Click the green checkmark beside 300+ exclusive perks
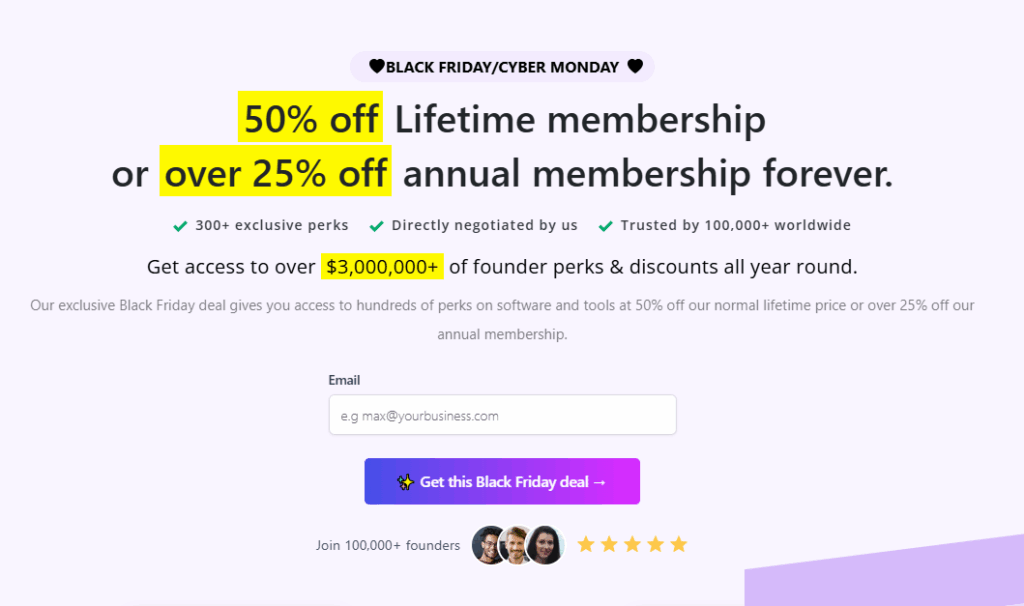This screenshot has height=606, width=1024. pos(180,226)
